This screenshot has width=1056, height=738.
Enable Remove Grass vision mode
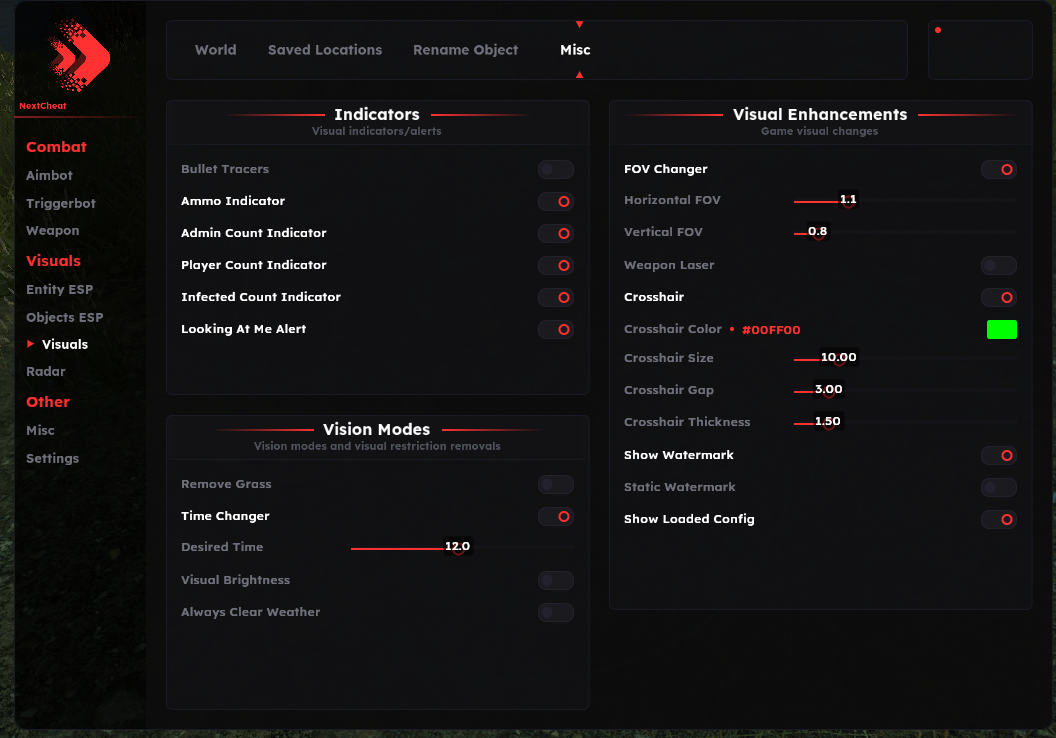tap(556, 484)
